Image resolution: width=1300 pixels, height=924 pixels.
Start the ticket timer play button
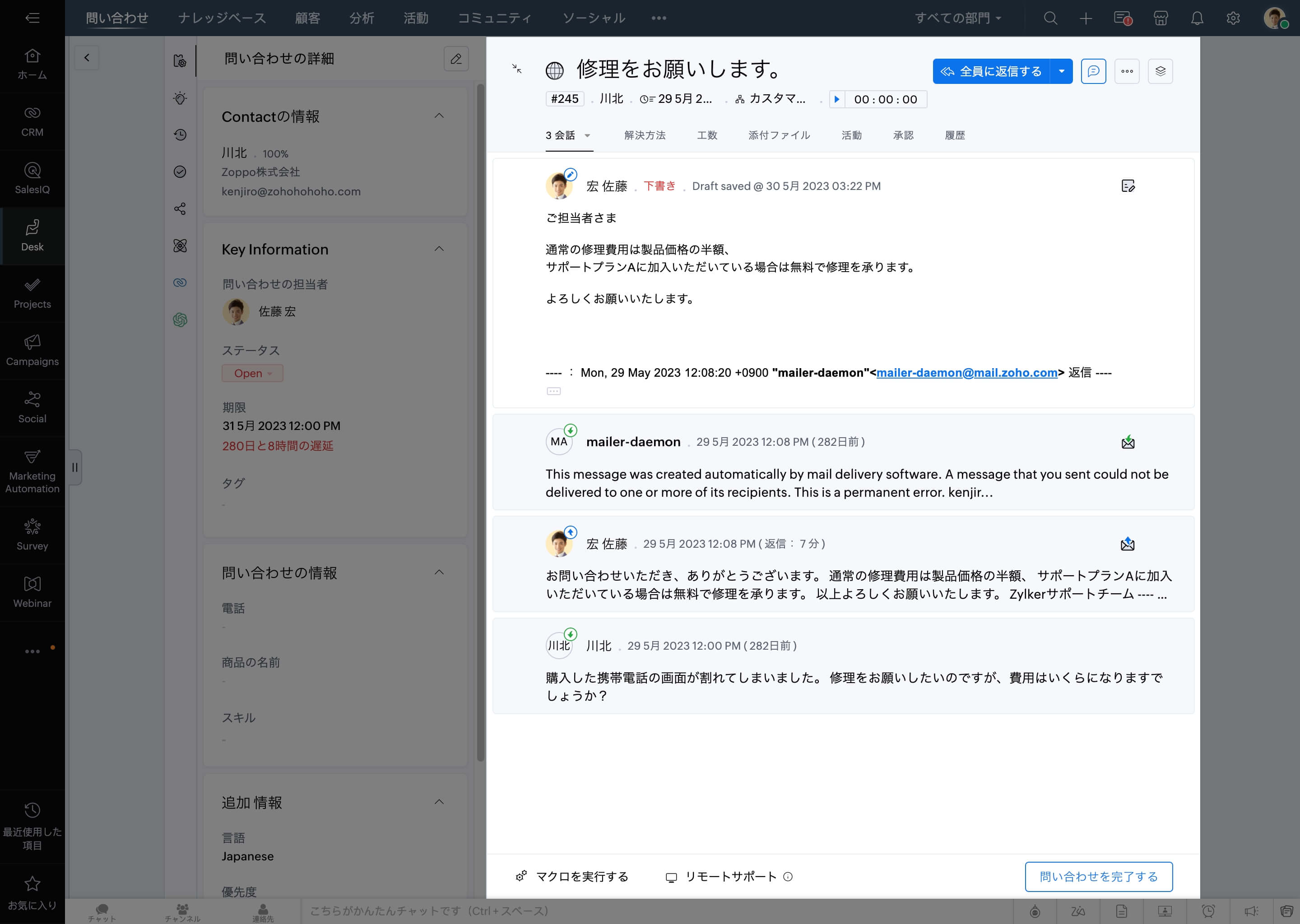coord(837,99)
